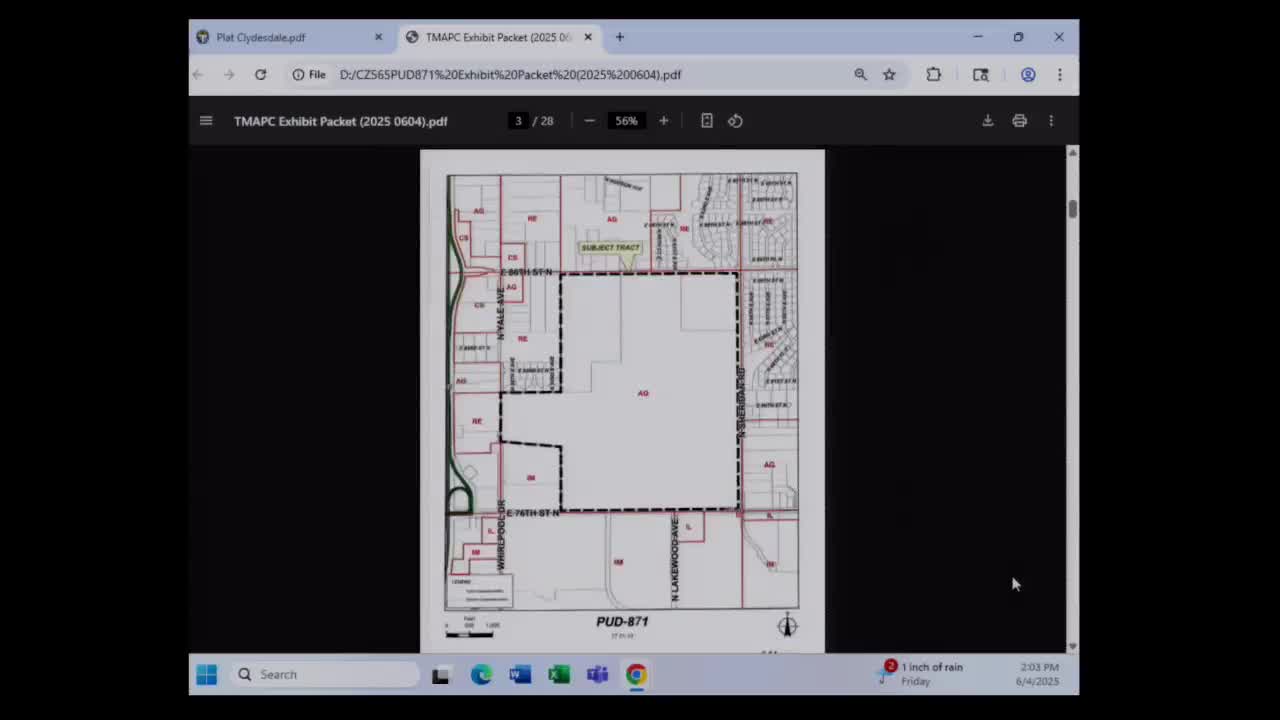Click the 56% zoom level field
This screenshot has height=720, width=1280.
point(626,121)
